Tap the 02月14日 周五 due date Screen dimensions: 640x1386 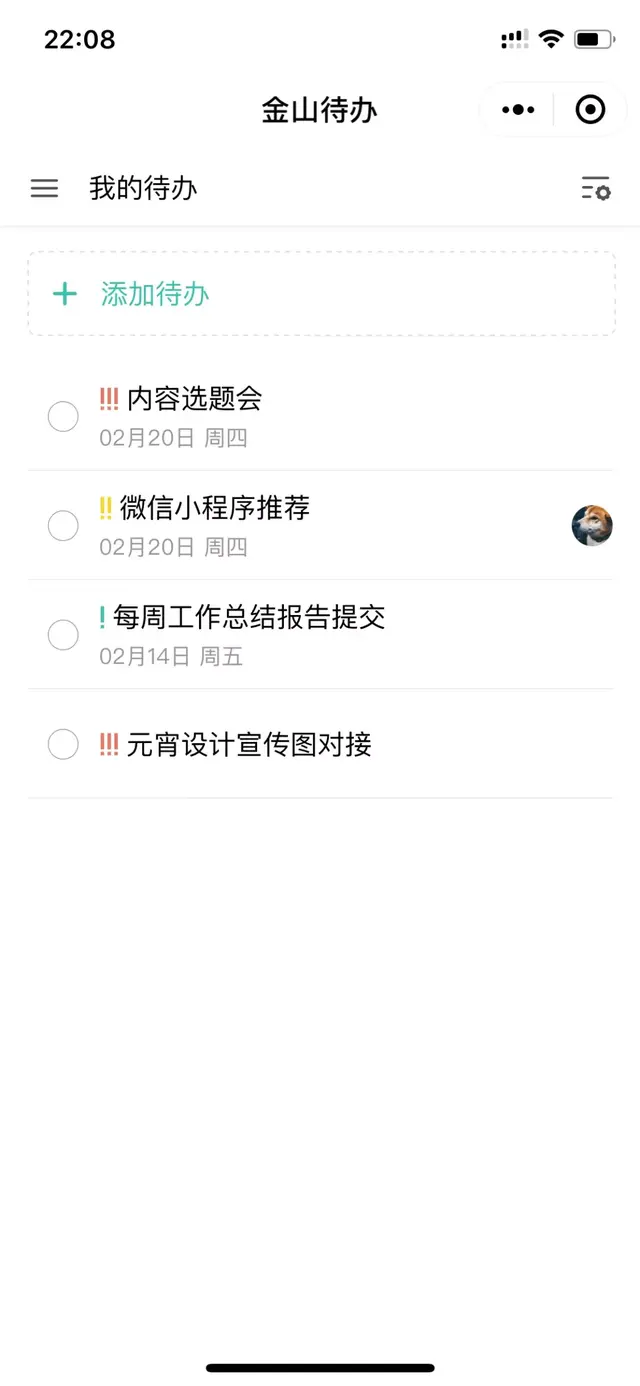(171, 657)
